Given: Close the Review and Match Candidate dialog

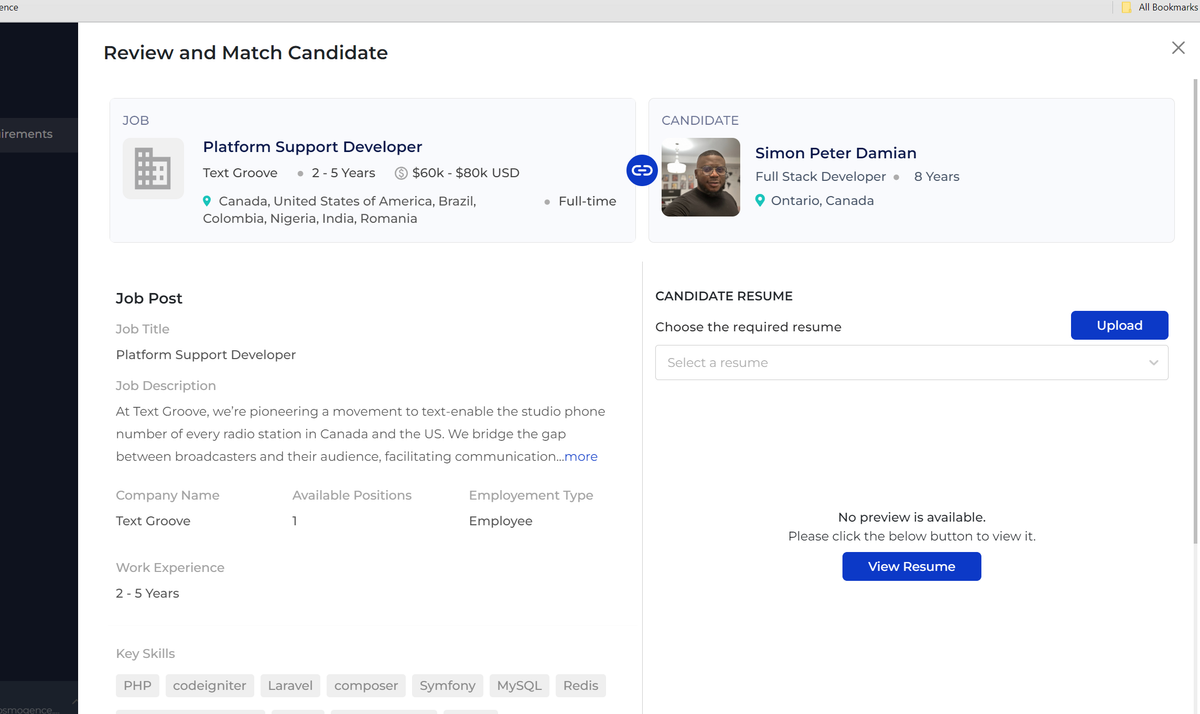Looking at the screenshot, I should tap(1178, 48).
